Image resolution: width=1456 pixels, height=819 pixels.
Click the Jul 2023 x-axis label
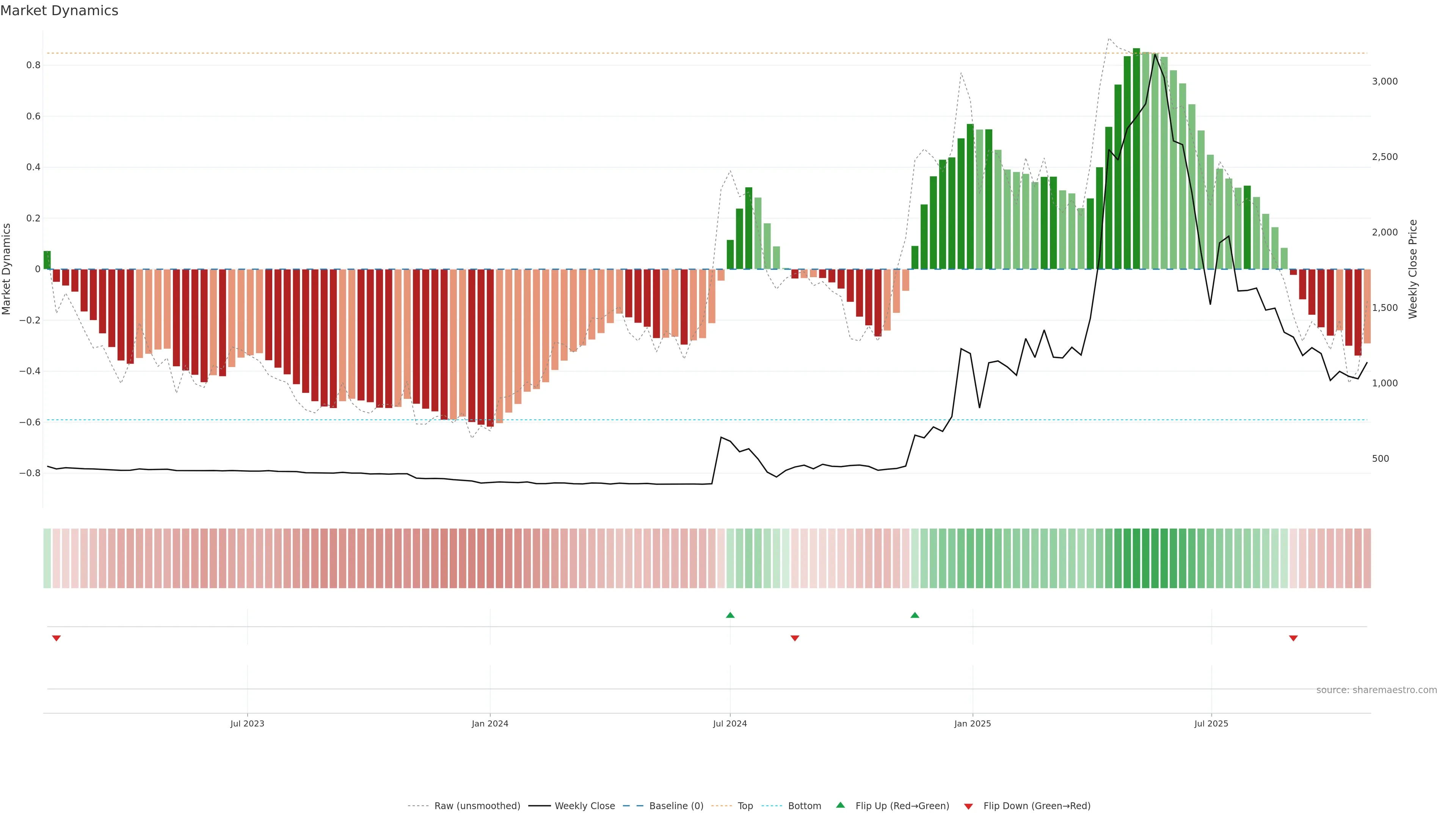pyautogui.click(x=247, y=723)
